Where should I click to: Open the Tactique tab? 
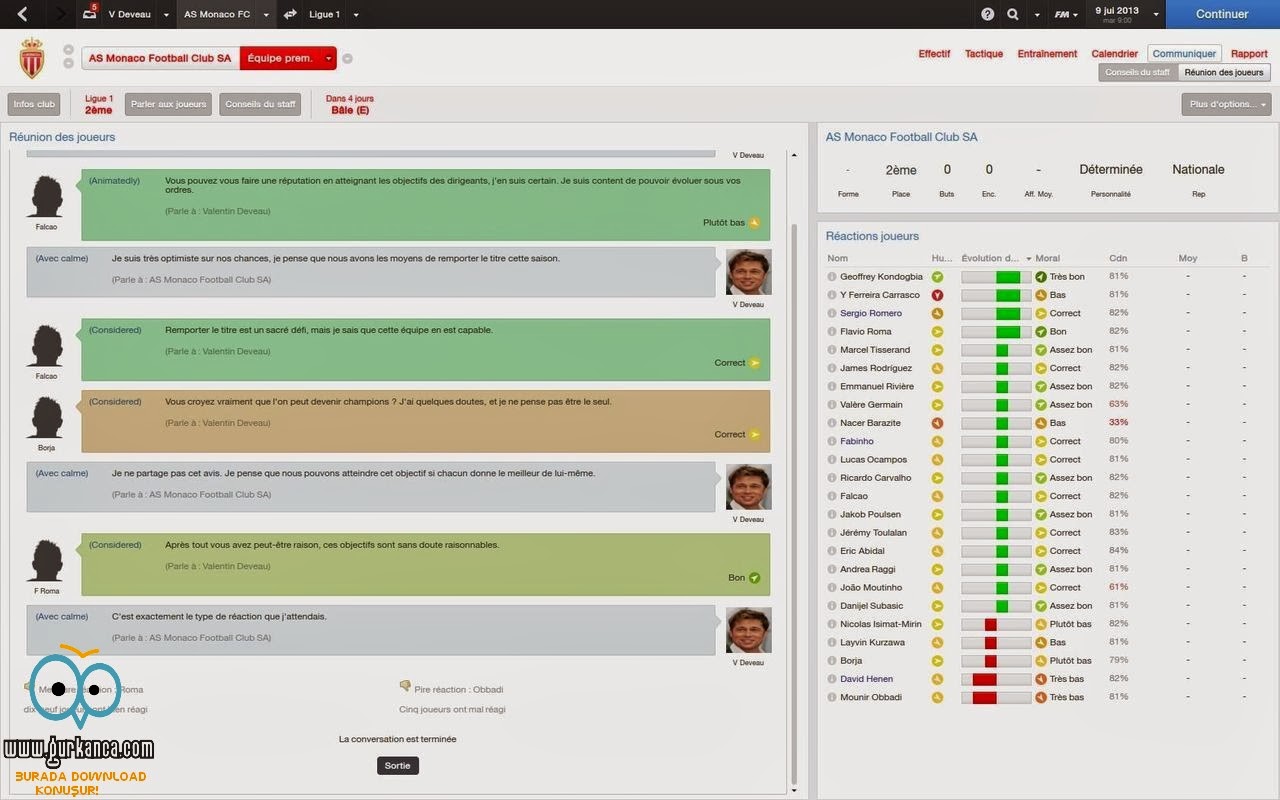[984, 54]
